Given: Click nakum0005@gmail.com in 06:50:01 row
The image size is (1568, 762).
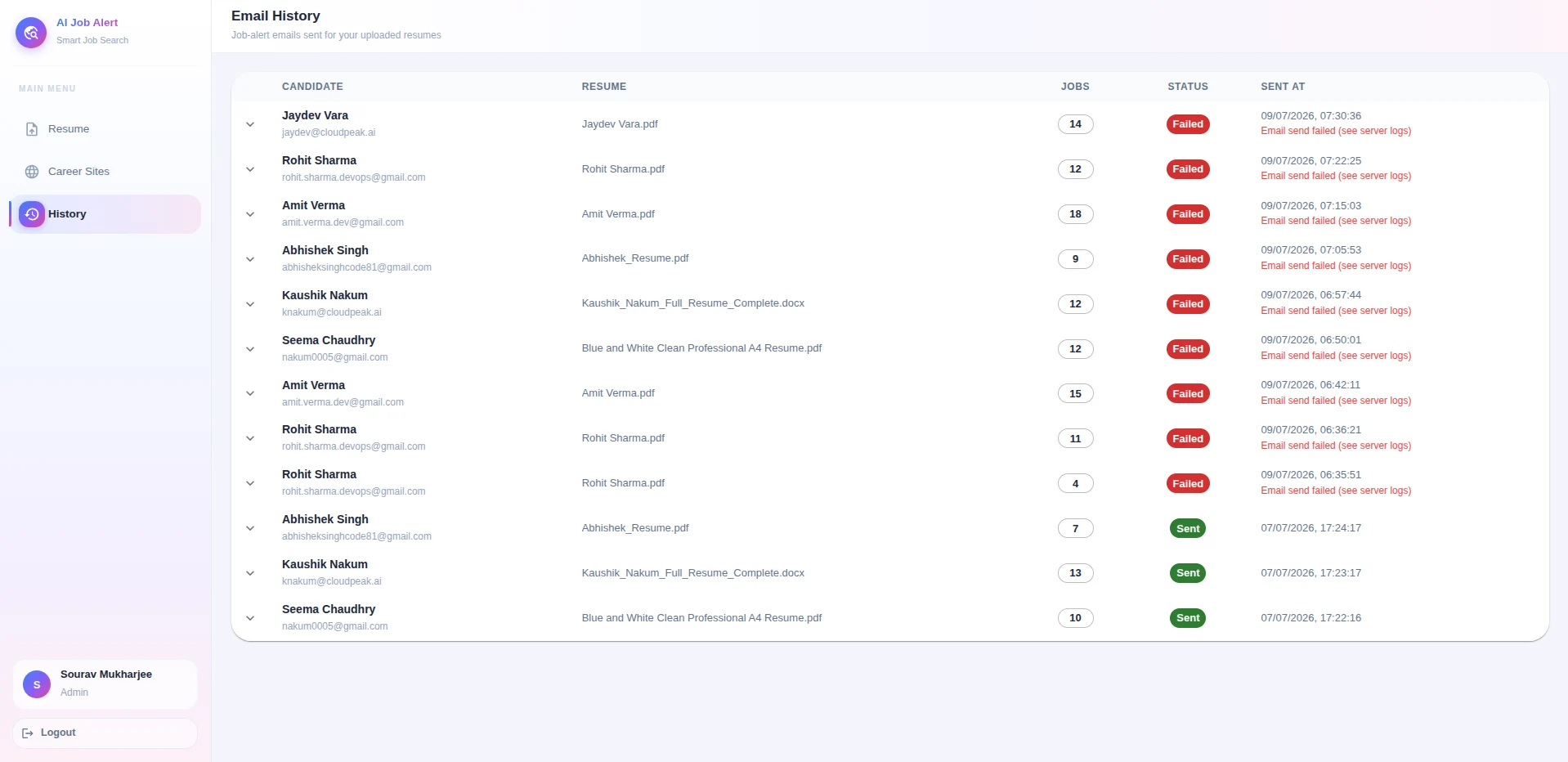Looking at the screenshot, I should pos(335,357).
